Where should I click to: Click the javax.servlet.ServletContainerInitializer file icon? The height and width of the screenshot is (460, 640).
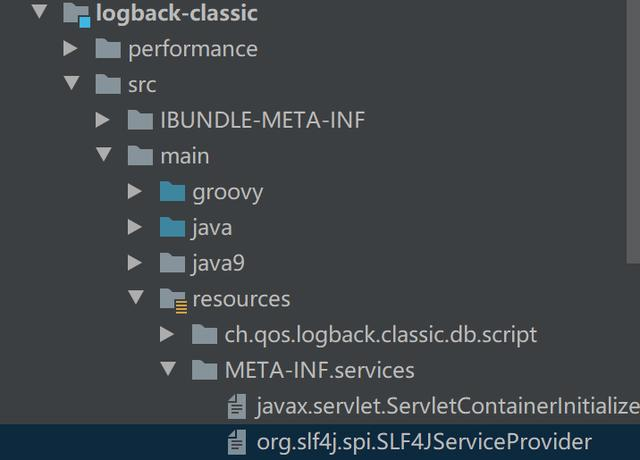coord(237,407)
